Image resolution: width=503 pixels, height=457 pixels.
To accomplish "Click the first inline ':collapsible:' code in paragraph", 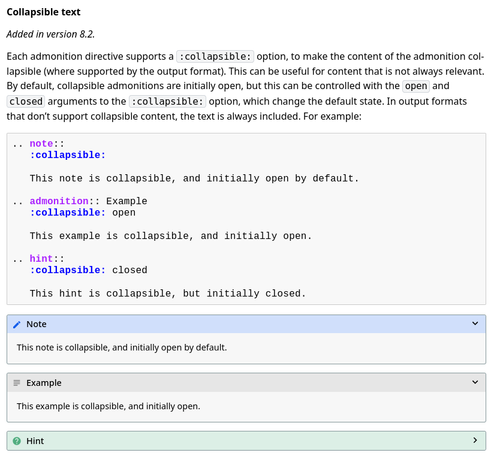I will click(x=215, y=56).
